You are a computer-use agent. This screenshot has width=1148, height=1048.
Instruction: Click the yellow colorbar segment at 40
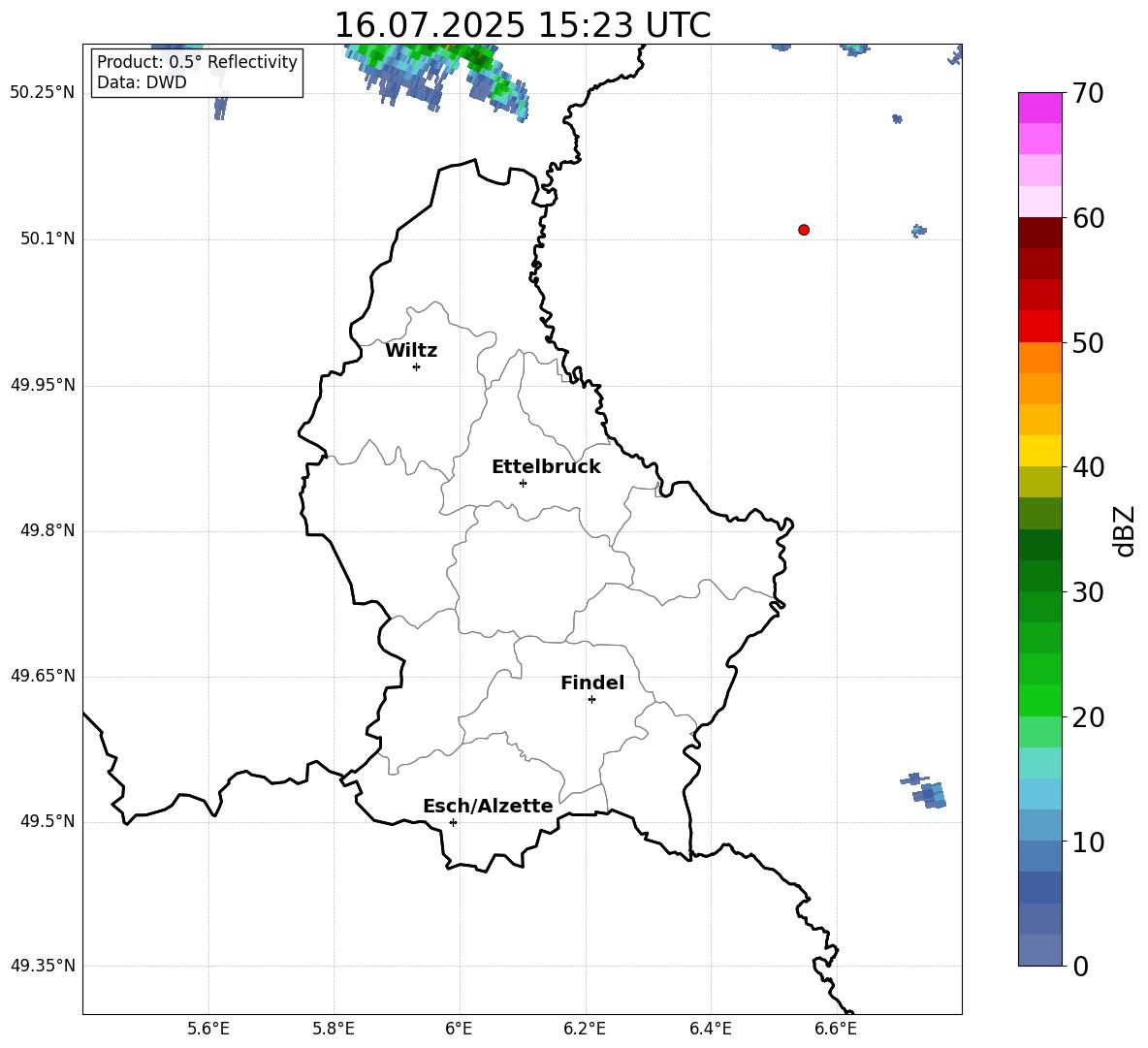pos(1039,451)
